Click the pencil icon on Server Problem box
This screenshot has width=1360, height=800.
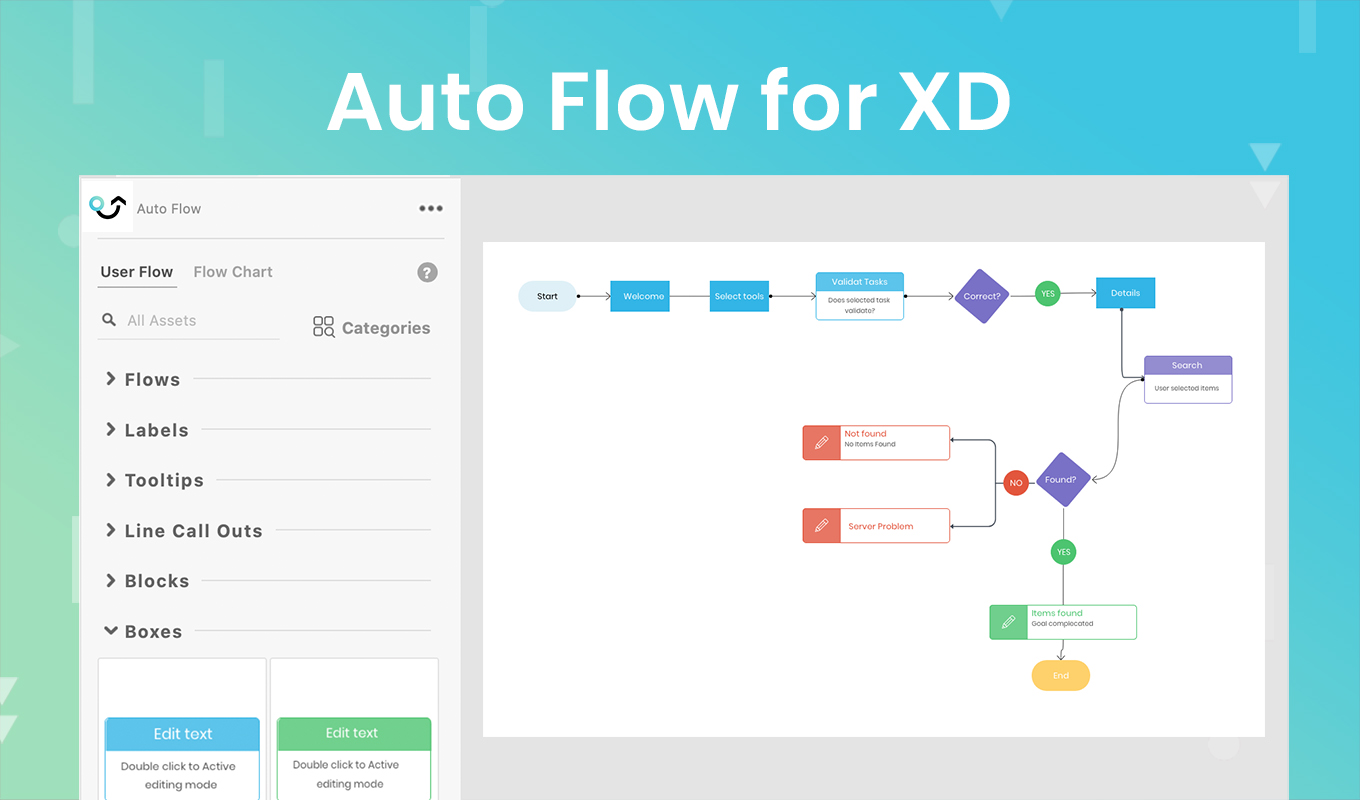coord(822,526)
